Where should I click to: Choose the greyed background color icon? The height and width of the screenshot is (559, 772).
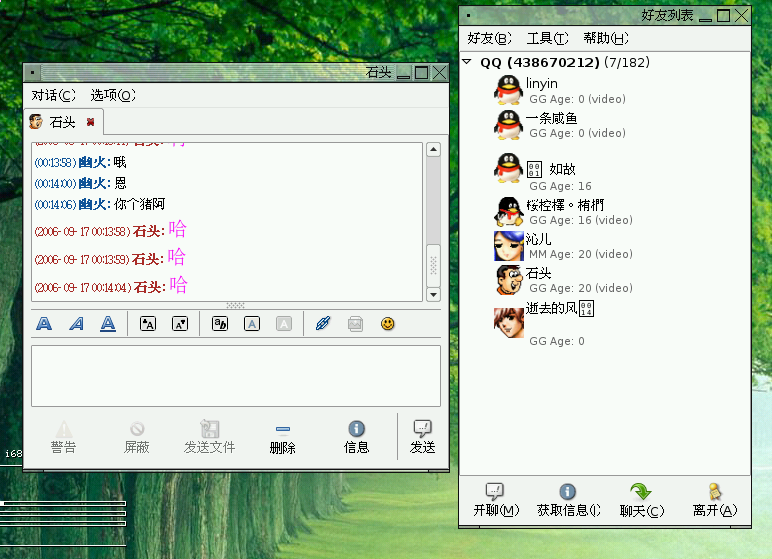pos(284,324)
